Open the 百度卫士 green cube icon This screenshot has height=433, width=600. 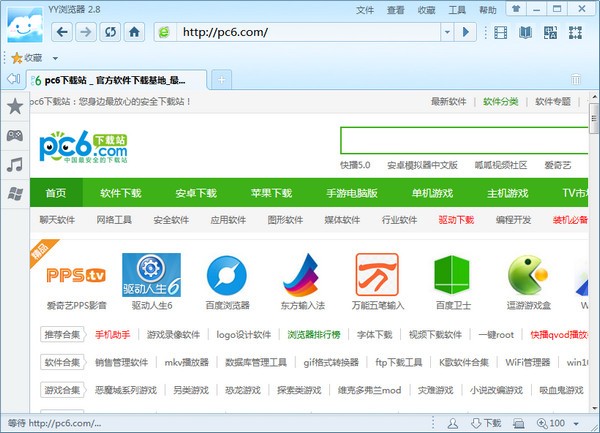[452, 275]
